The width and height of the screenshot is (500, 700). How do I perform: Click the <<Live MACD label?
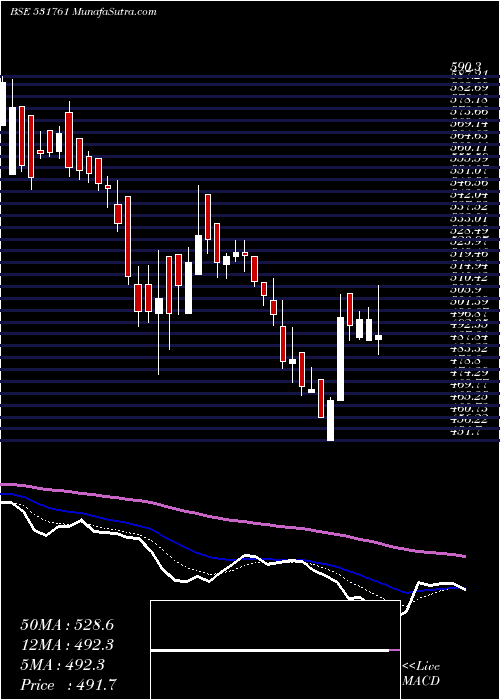click(421, 674)
